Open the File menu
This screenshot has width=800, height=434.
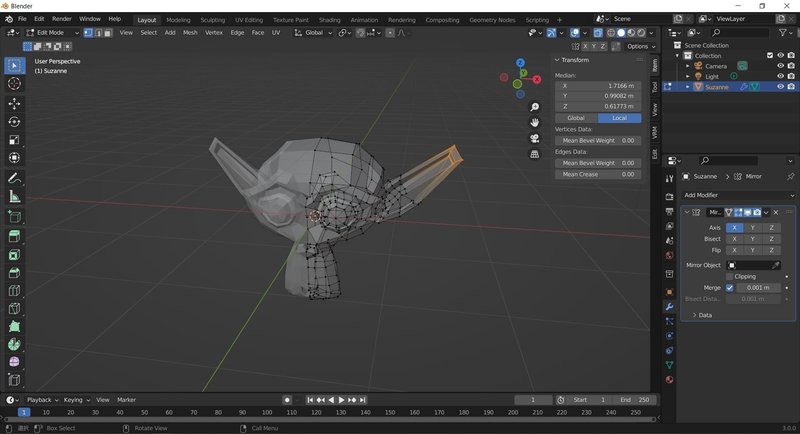(22, 19)
